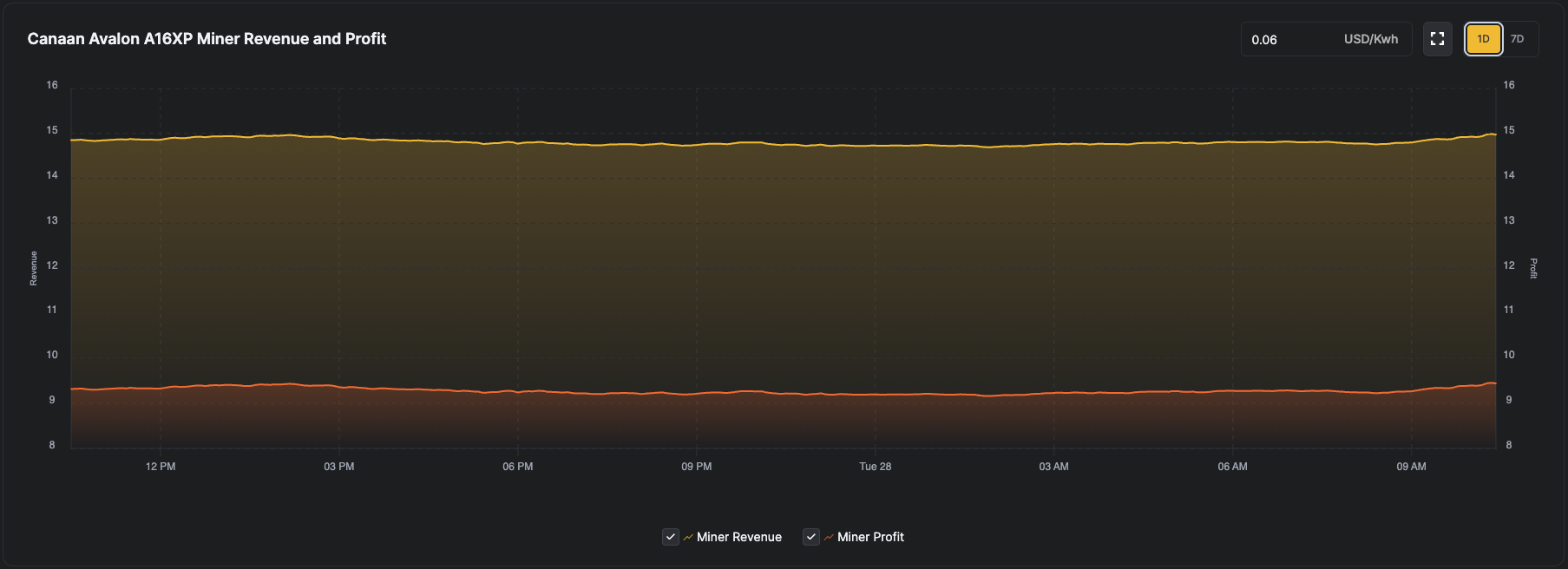
Task: Toggle the Miner Revenue checkbox
Action: [x=671, y=537]
